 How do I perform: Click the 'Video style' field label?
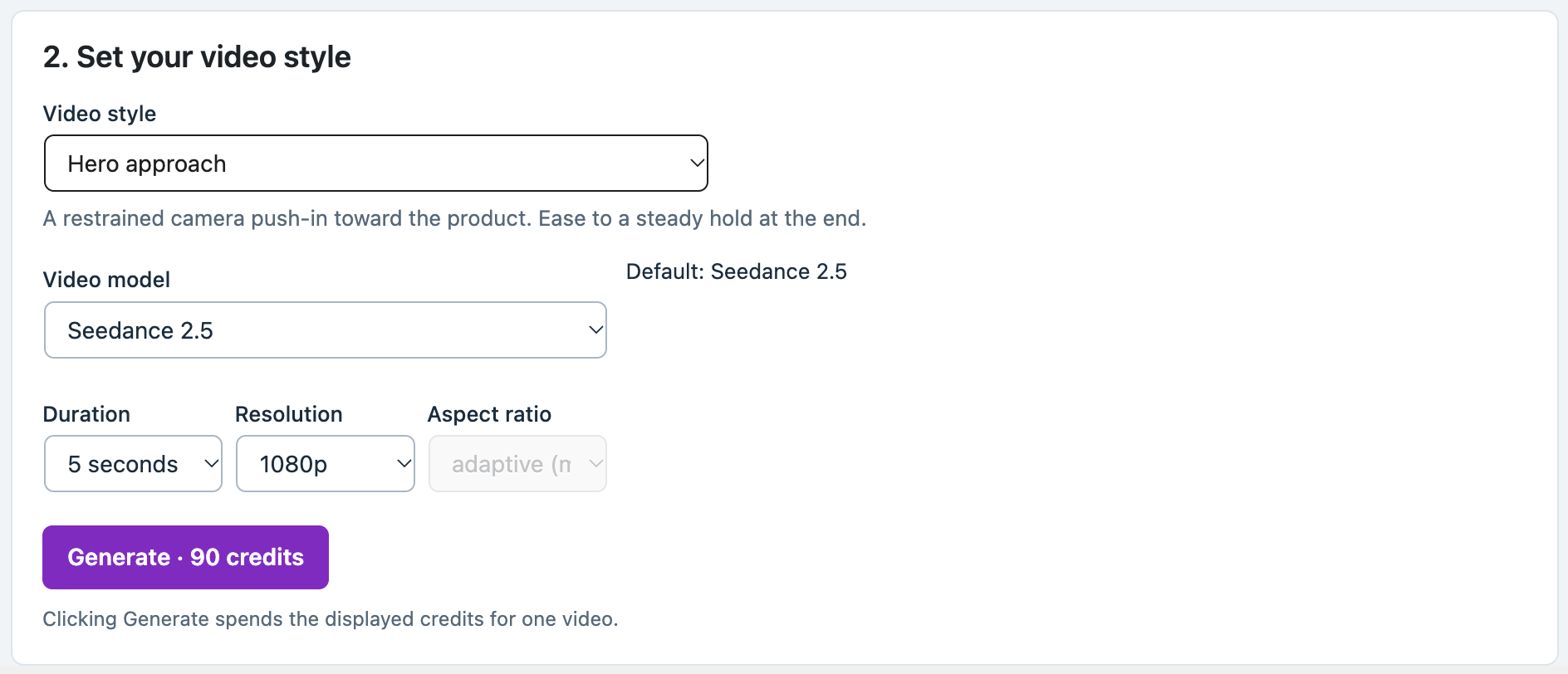(x=100, y=114)
